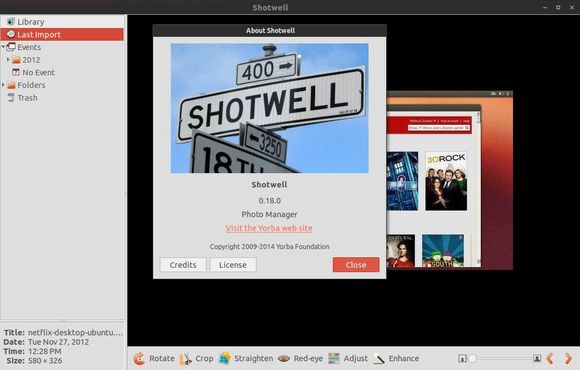Go to previous photo arrow
This screenshot has width=580, height=370.
(x=550, y=358)
